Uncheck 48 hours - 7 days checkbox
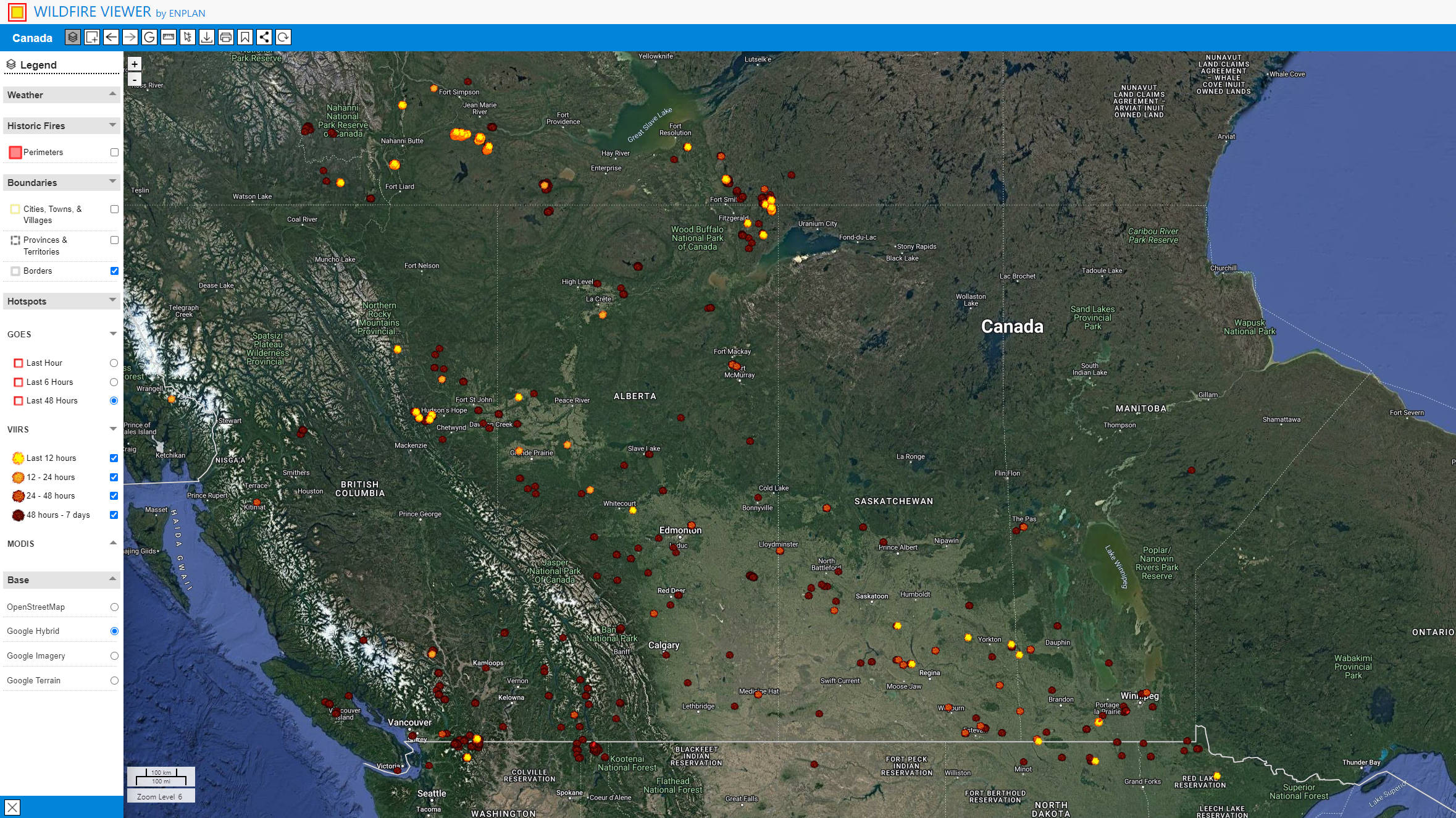Image resolution: width=1456 pixels, height=818 pixels. 114,515
